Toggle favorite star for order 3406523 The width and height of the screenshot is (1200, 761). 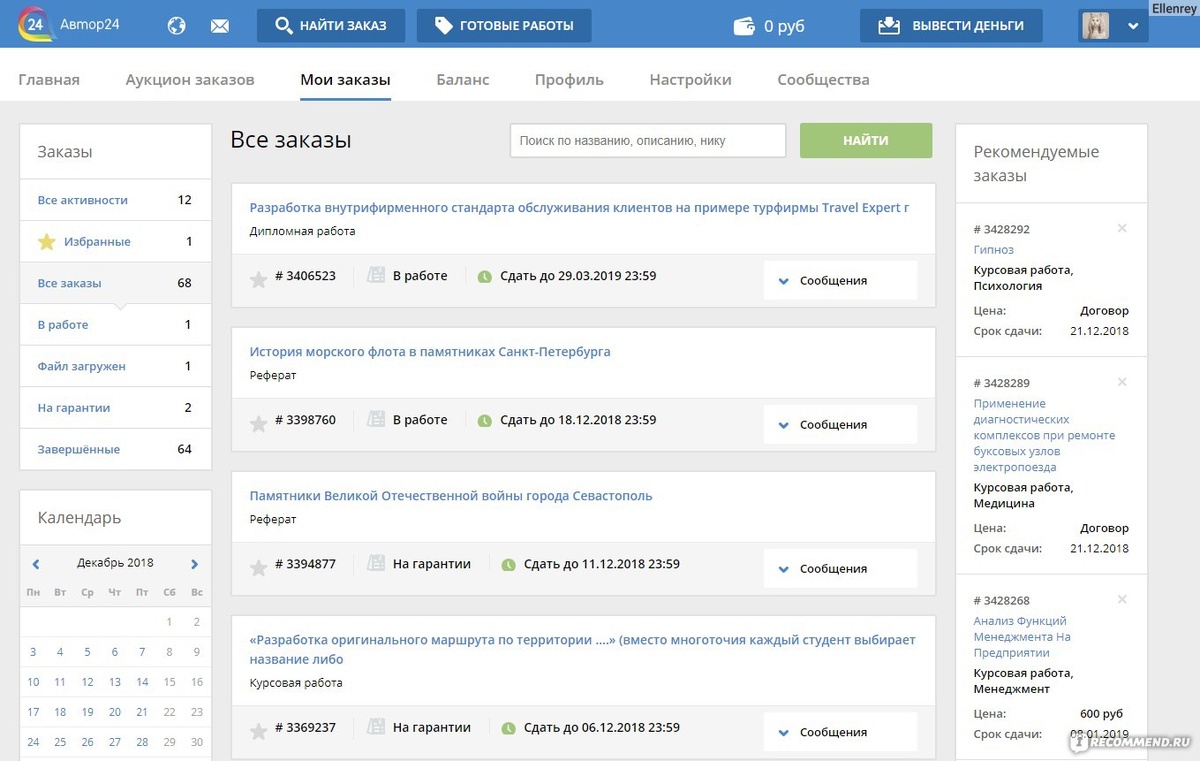(258, 280)
